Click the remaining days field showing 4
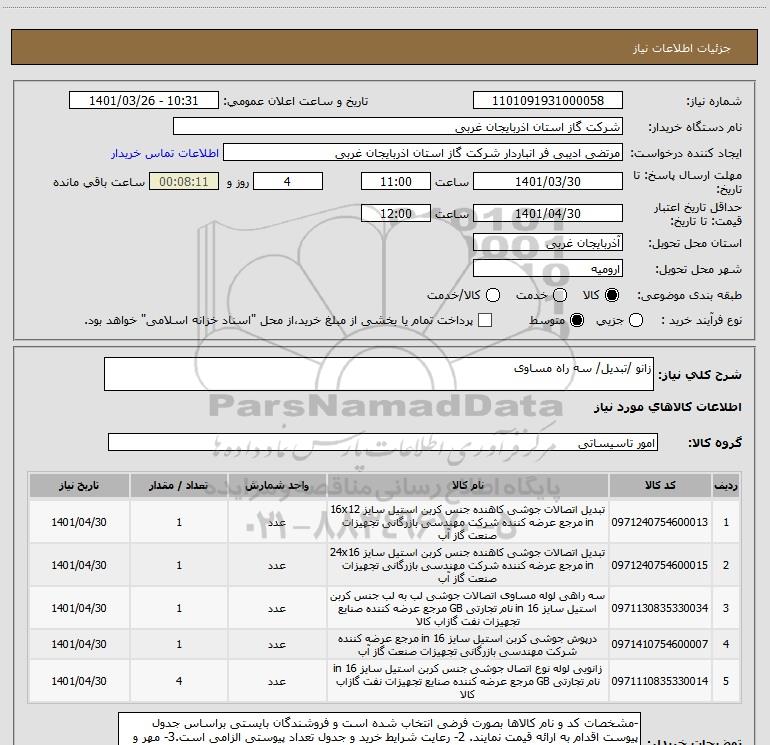The image size is (770, 745). [x=288, y=182]
